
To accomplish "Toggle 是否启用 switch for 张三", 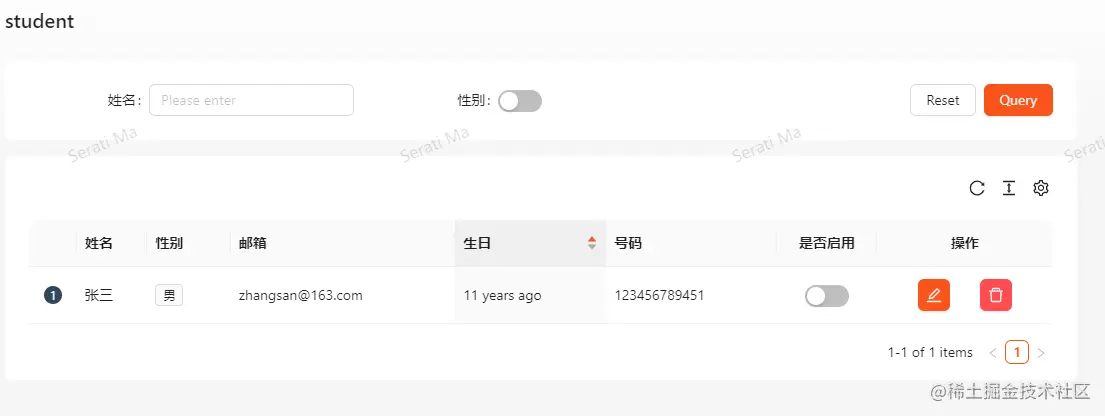I will (827, 296).
